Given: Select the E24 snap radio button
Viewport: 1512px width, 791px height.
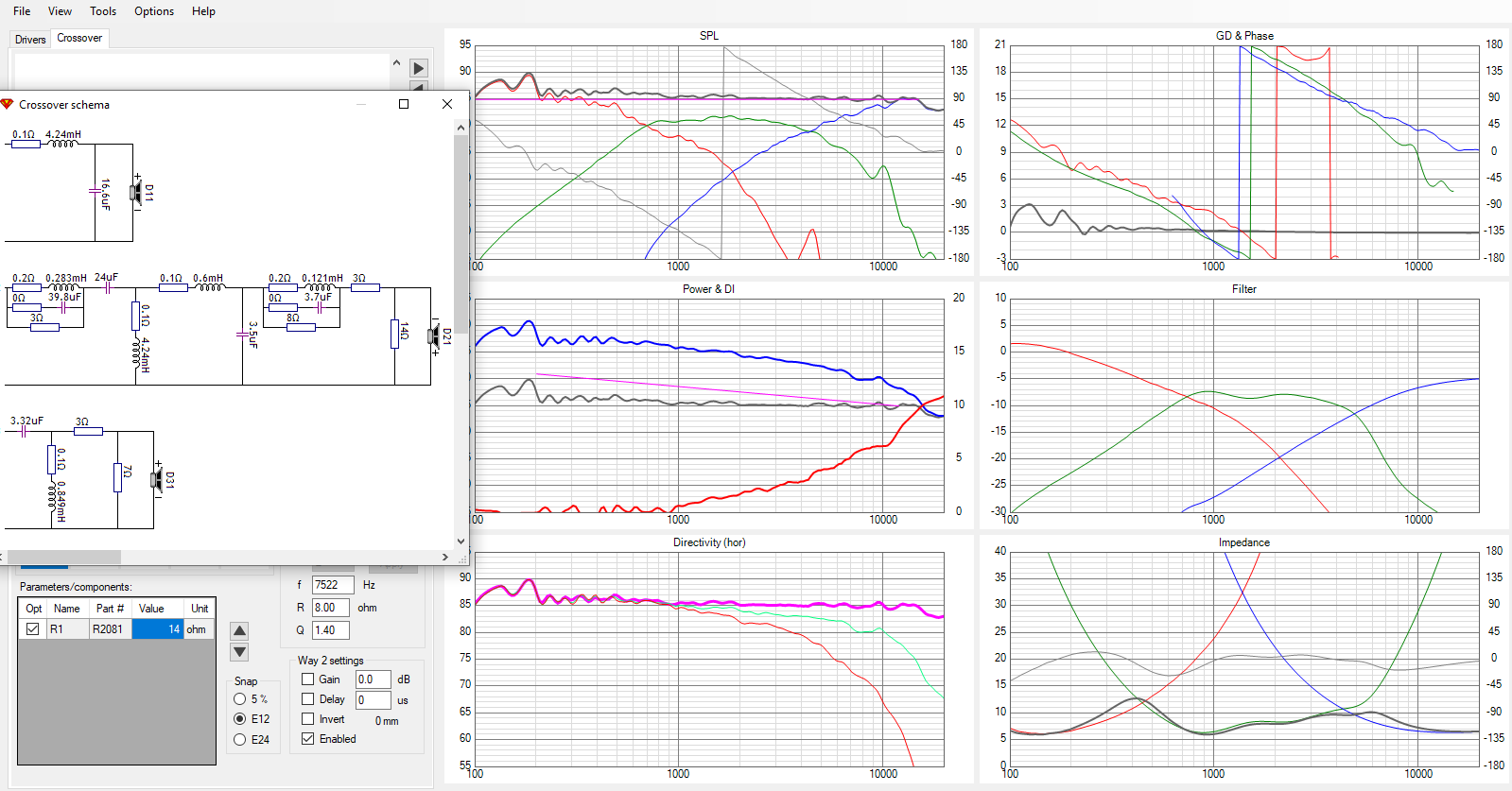Looking at the screenshot, I should [x=240, y=740].
